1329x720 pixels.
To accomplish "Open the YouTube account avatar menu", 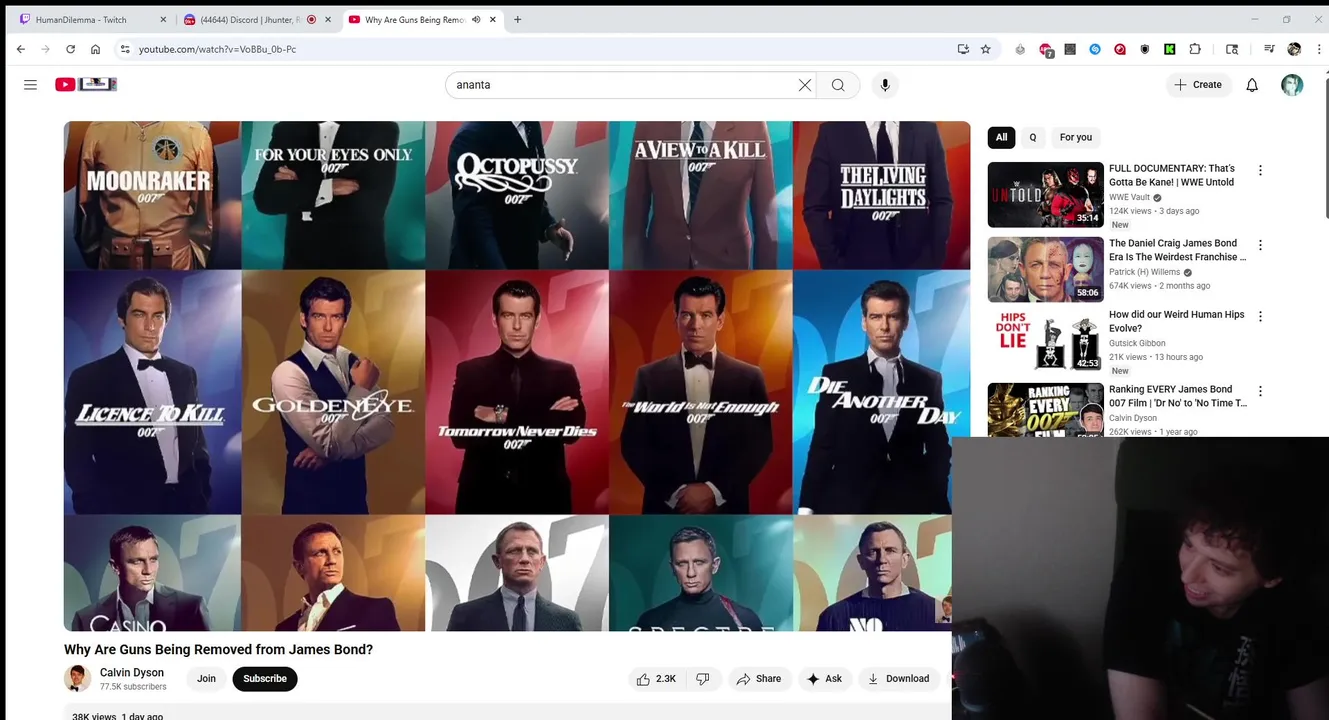I will 1292,85.
